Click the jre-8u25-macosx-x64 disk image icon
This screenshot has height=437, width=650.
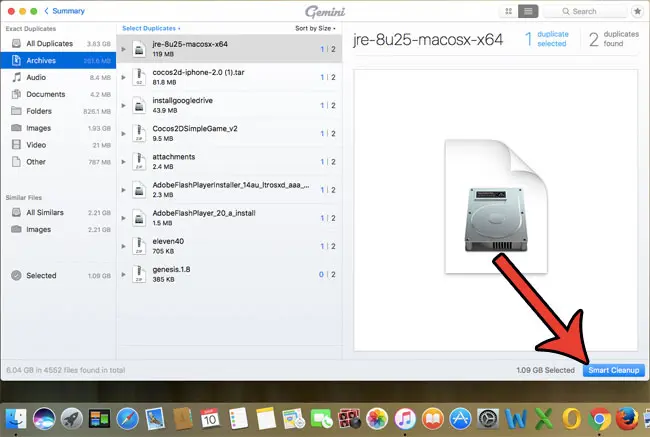pyautogui.click(x=139, y=49)
